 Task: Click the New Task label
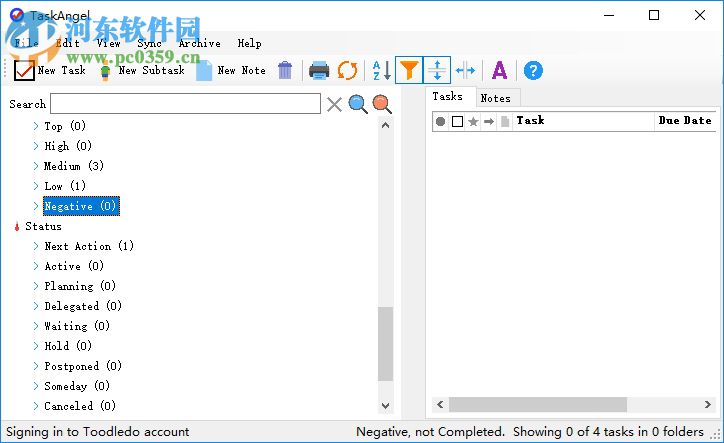pos(62,70)
